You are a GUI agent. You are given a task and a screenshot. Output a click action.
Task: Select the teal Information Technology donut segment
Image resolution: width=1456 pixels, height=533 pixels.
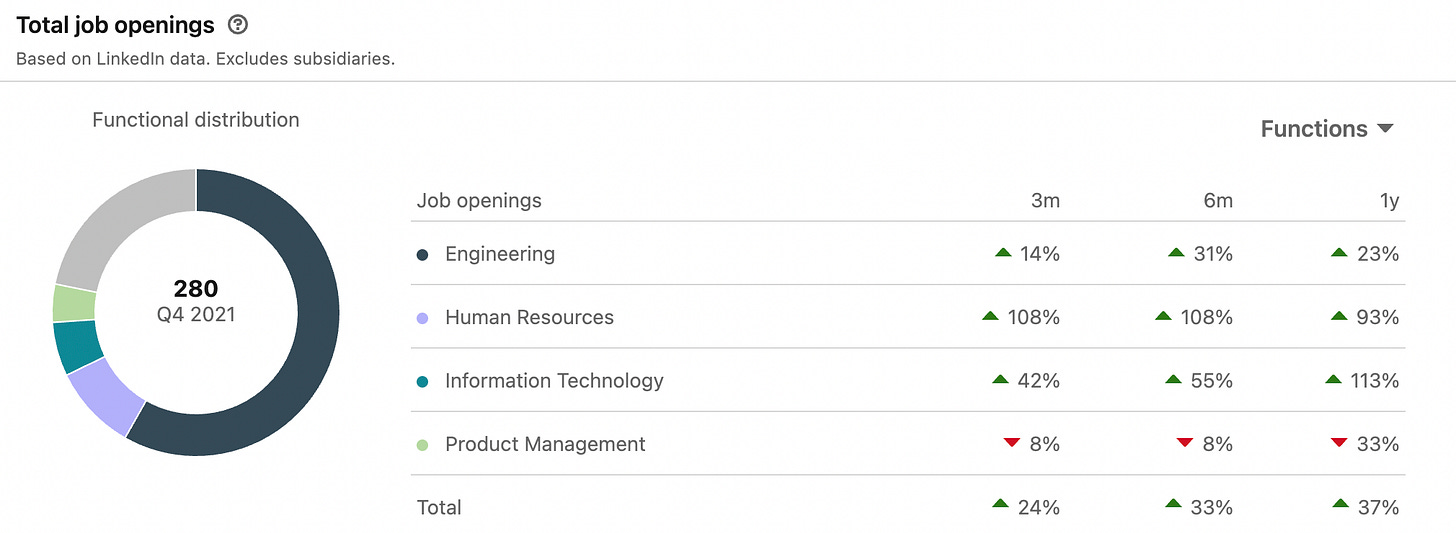tap(77, 345)
